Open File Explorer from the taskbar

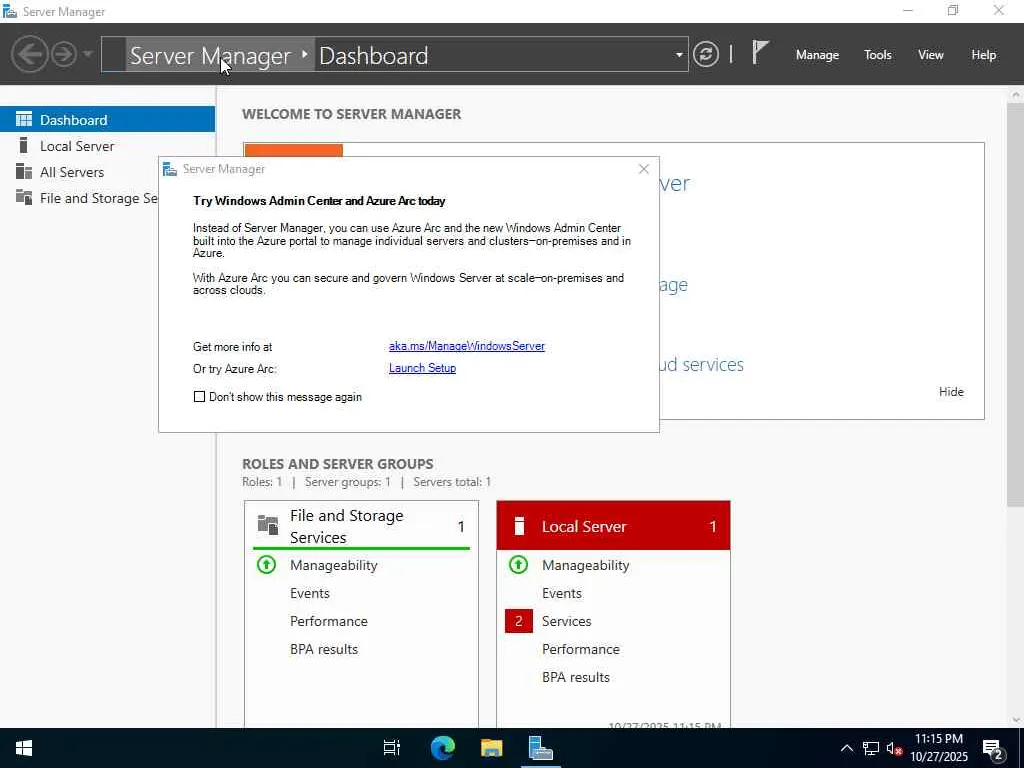(491, 748)
